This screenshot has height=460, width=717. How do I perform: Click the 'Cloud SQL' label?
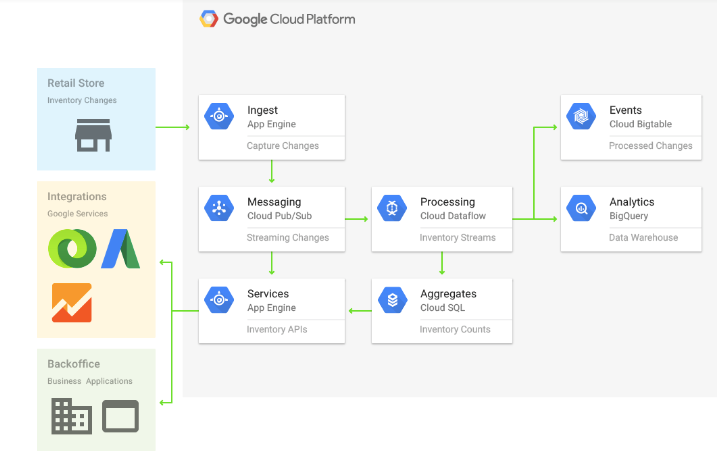point(442,308)
